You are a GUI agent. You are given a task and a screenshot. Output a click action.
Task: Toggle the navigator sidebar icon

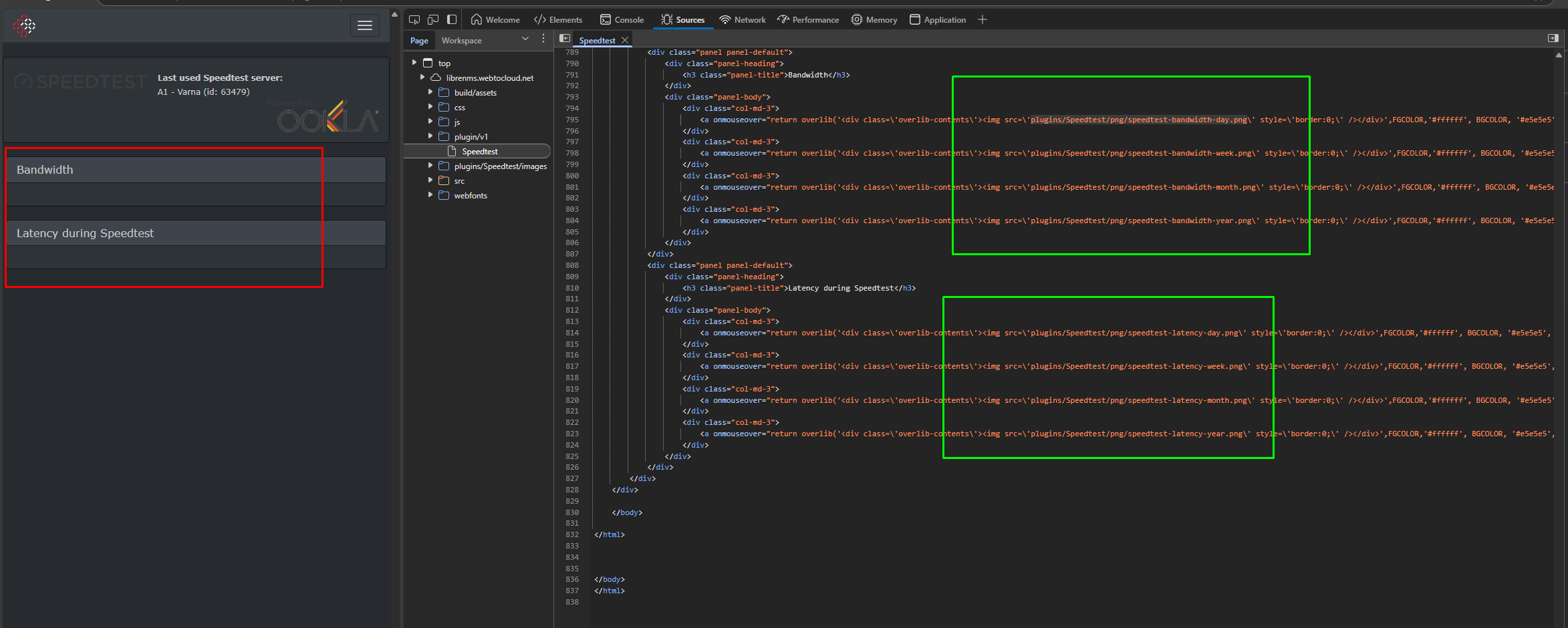(x=565, y=39)
